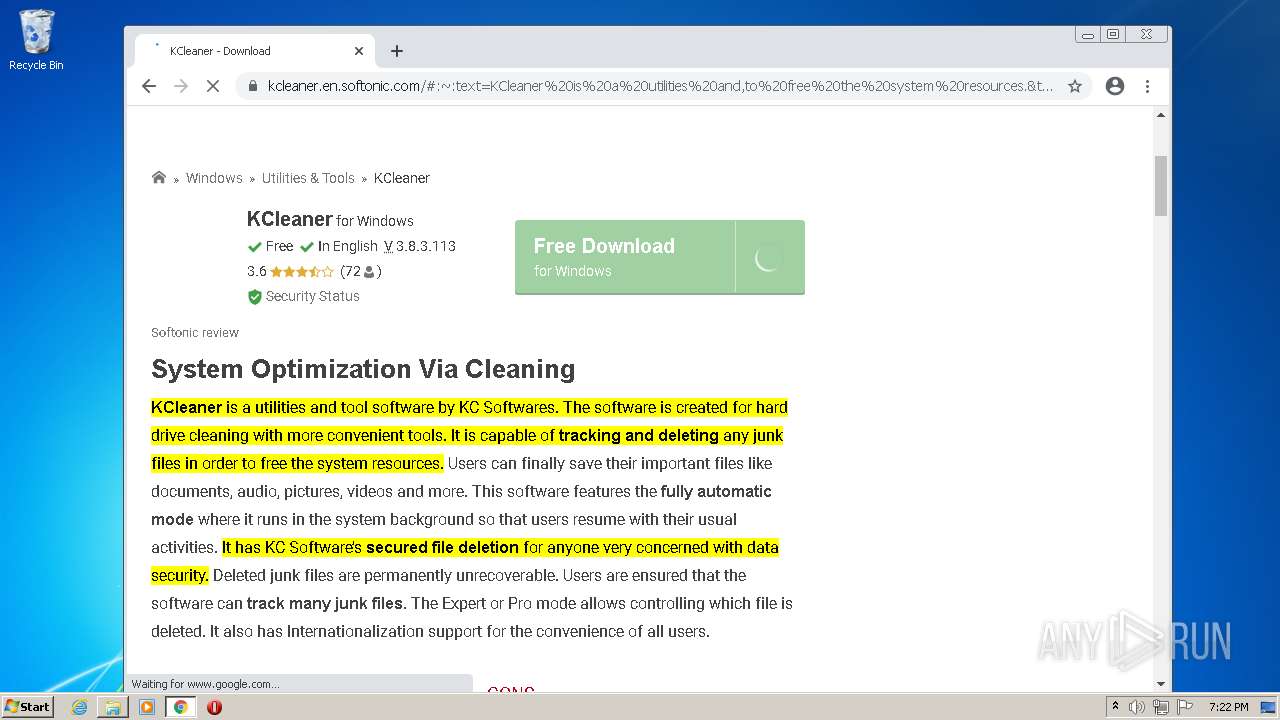Open the media player taskbar icon
The image size is (1280, 720).
[147, 707]
